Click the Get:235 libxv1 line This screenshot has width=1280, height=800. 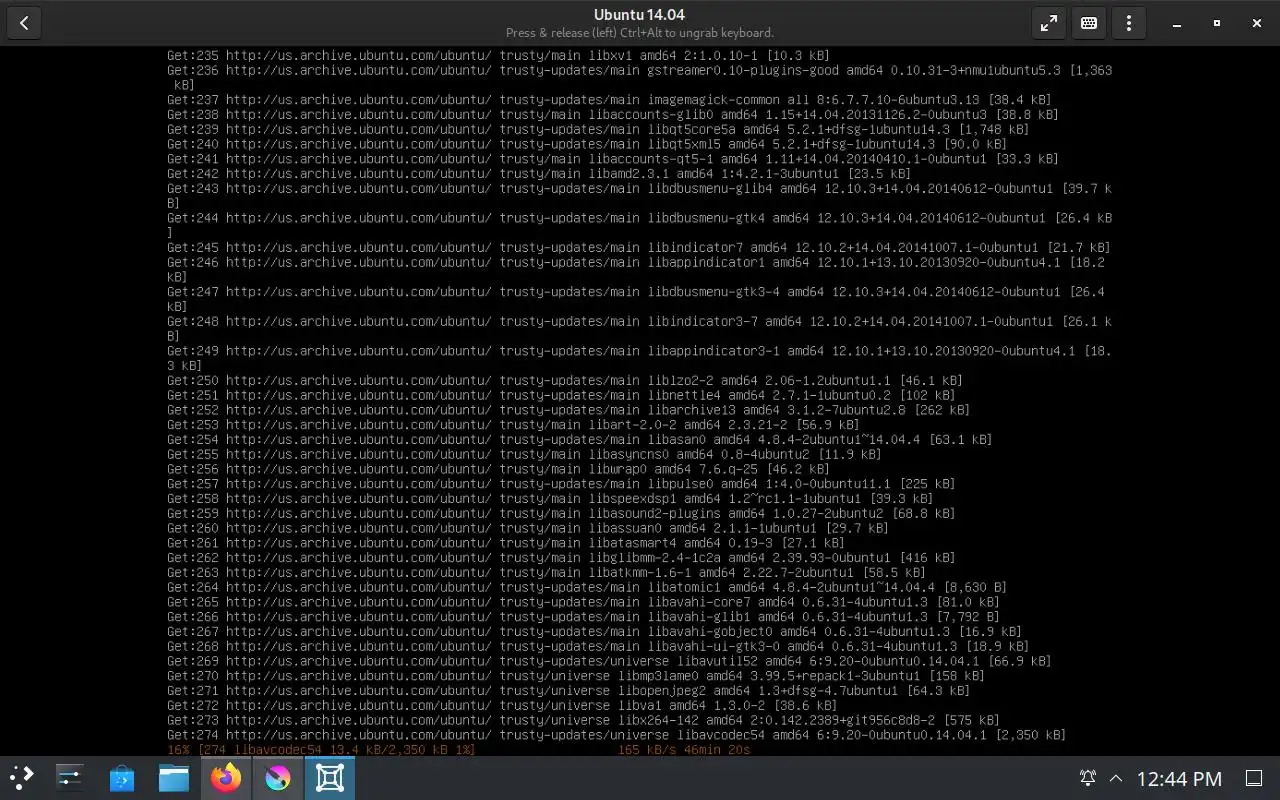498,56
